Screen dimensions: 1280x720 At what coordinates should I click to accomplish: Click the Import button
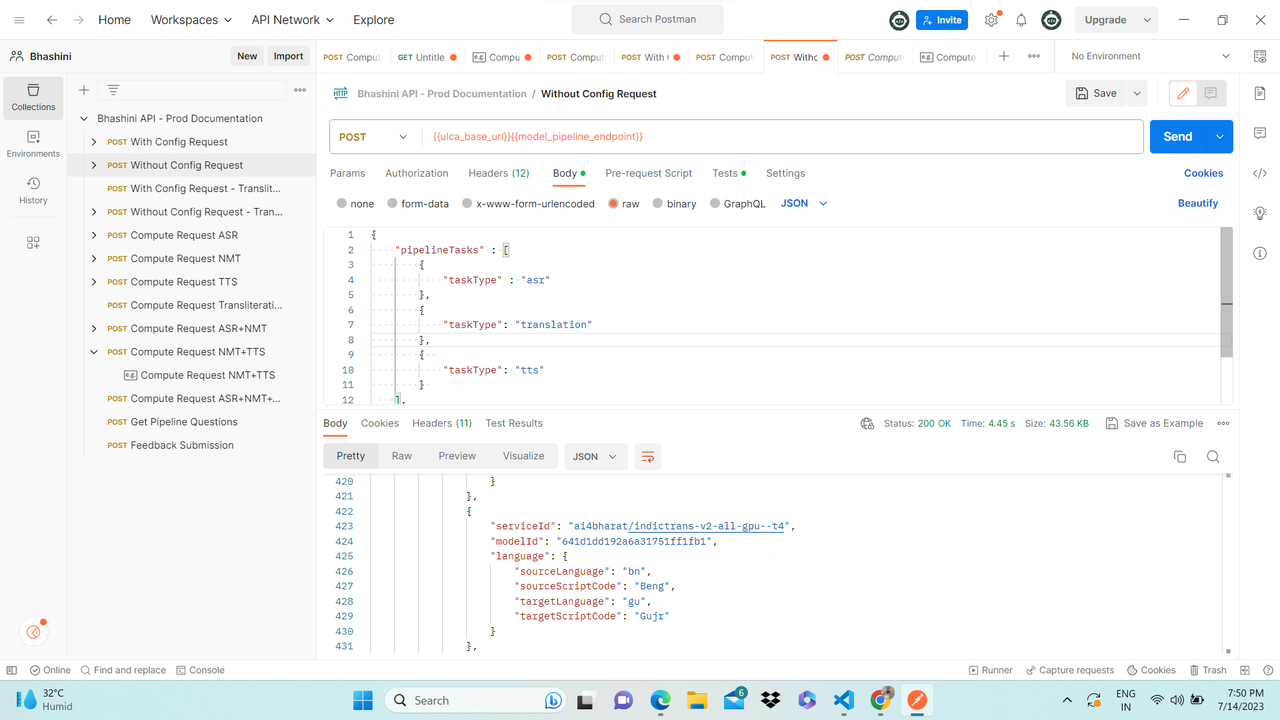288,56
